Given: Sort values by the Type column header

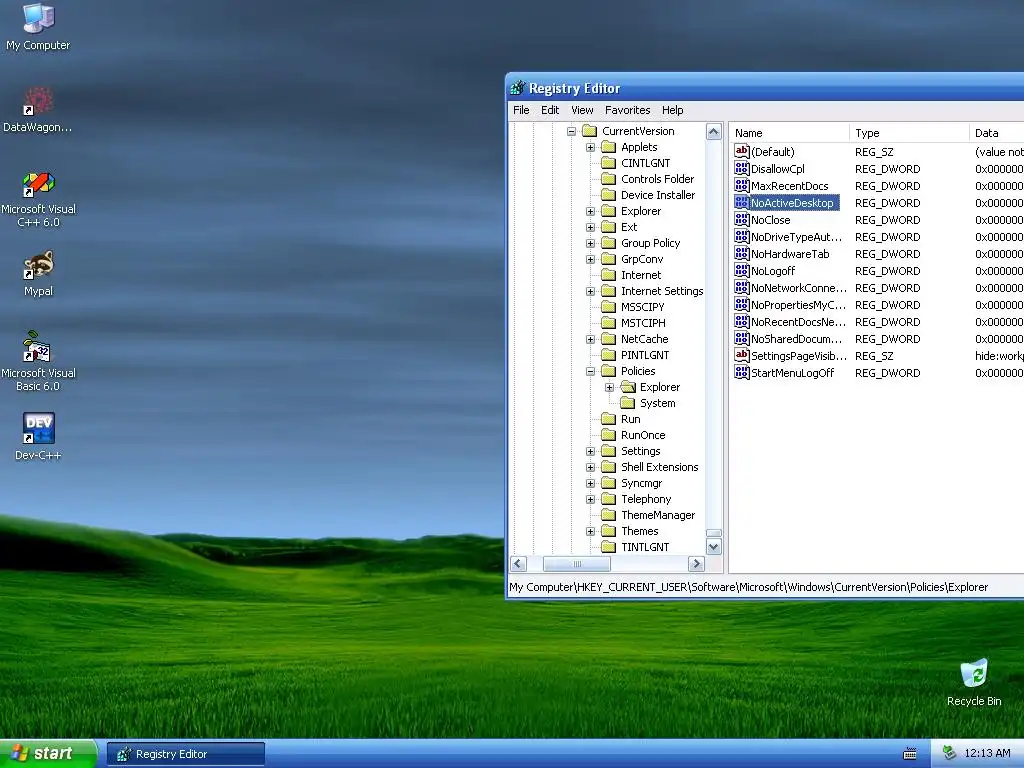Looking at the screenshot, I should 909,133.
